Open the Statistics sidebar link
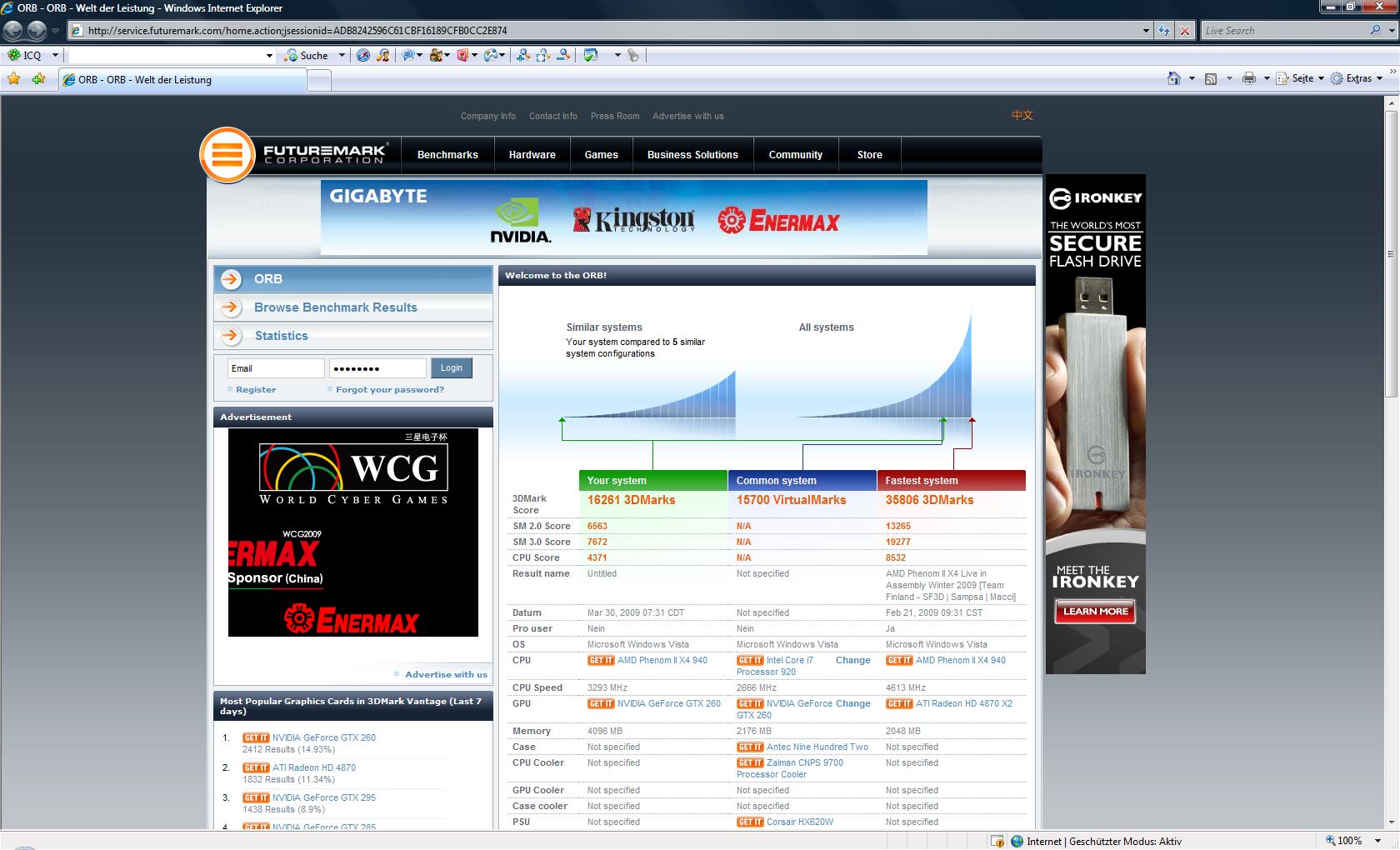1400x850 pixels. pyautogui.click(x=281, y=336)
